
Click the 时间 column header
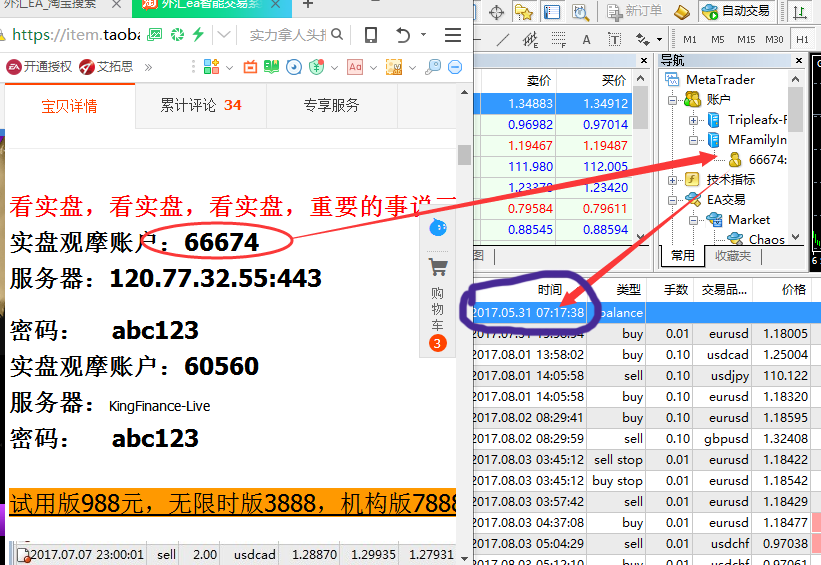click(x=549, y=290)
